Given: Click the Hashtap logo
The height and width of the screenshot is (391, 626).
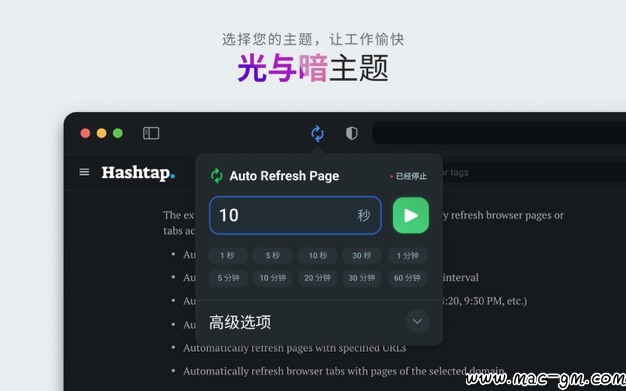Looking at the screenshot, I should tap(138, 173).
